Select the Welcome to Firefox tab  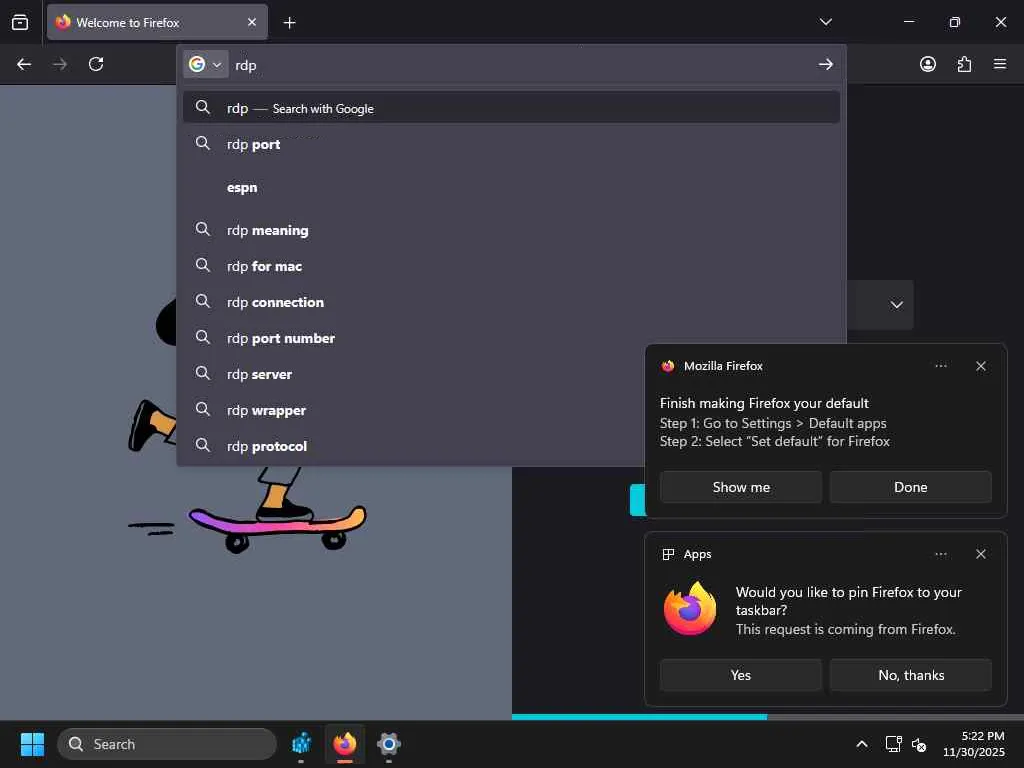click(x=157, y=22)
